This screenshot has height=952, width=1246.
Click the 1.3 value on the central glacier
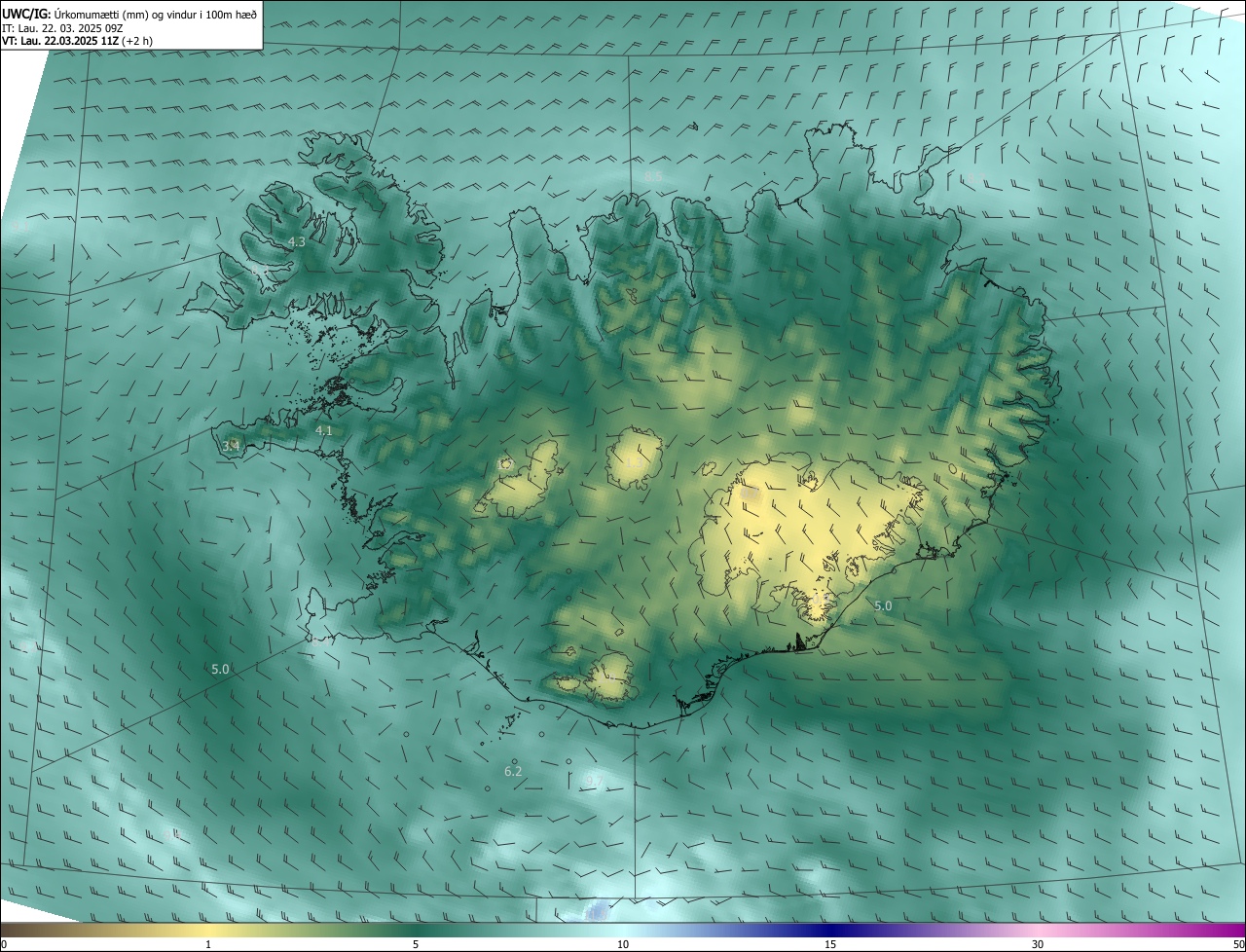click(x=634, y=461)
